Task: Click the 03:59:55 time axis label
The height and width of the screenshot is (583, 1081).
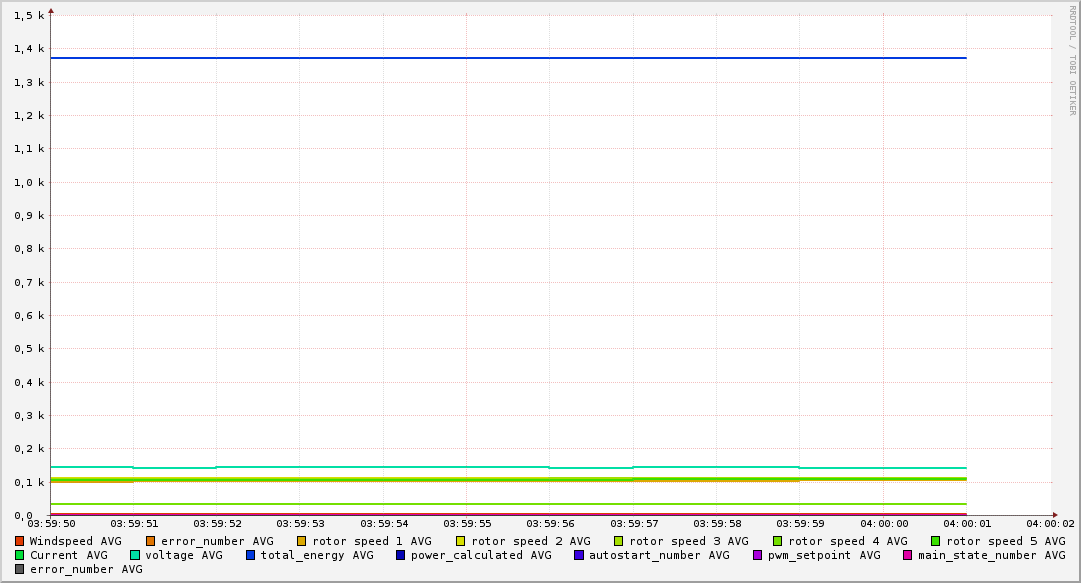Action: point(467,523)
